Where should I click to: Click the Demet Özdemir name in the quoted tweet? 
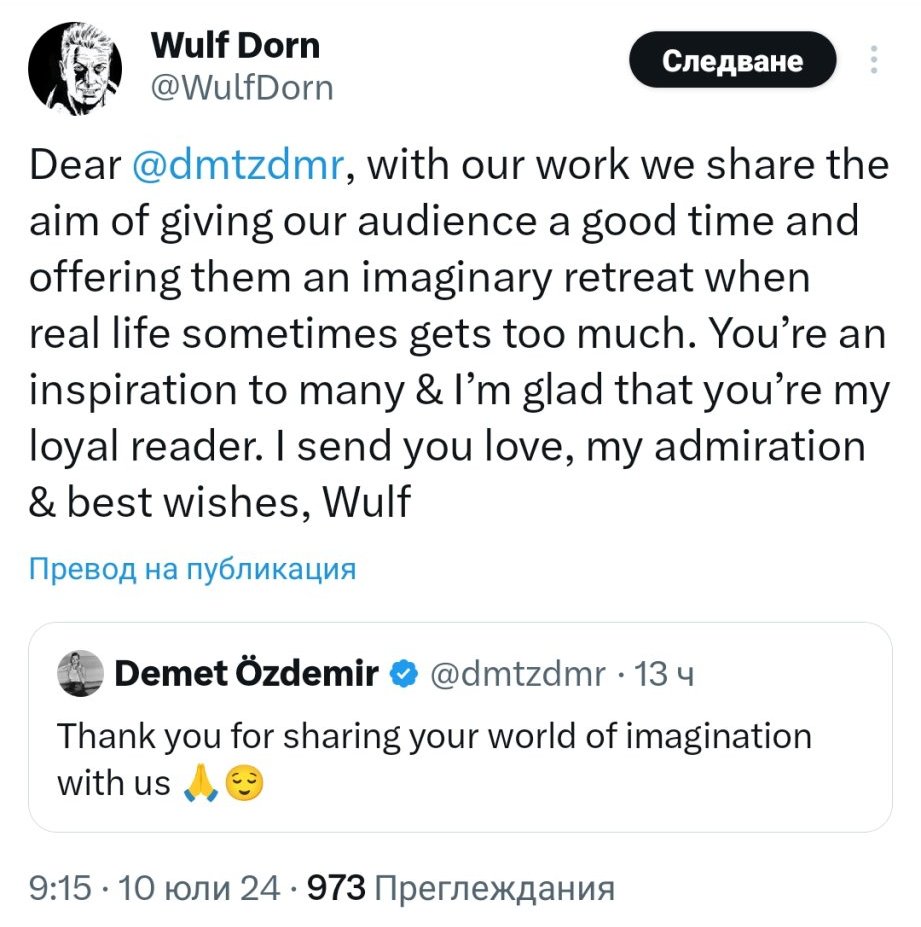(x=246, y=674)
